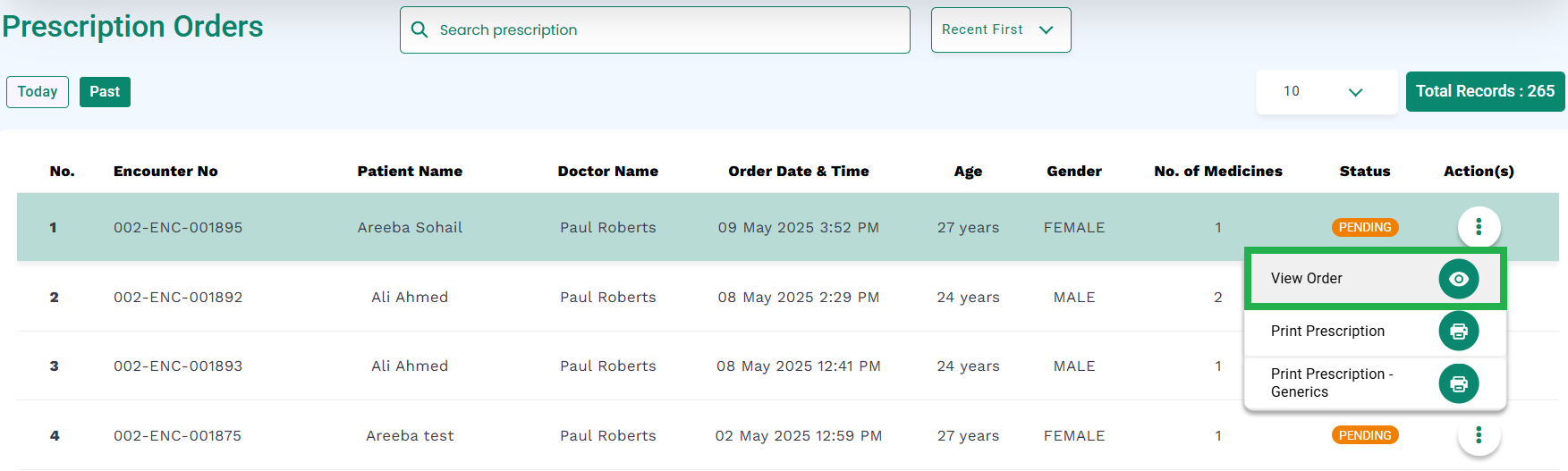Open the three-dot actions menu for Areeba Sohail
Viewport: 1568px width, 471px height.
pyautogui.click(x=1479, y=227)
